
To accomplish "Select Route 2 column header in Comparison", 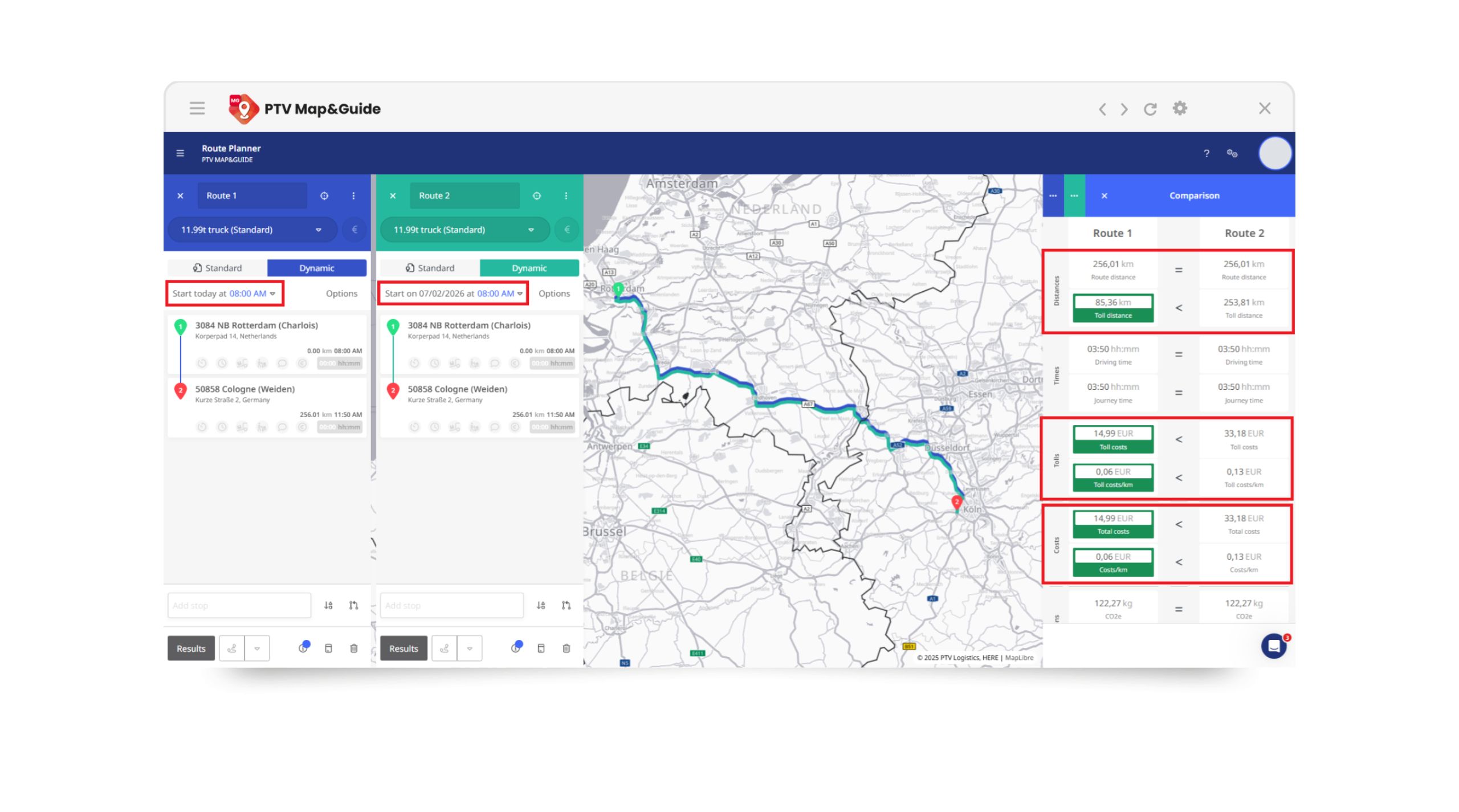I will (x=1245, y=233).
